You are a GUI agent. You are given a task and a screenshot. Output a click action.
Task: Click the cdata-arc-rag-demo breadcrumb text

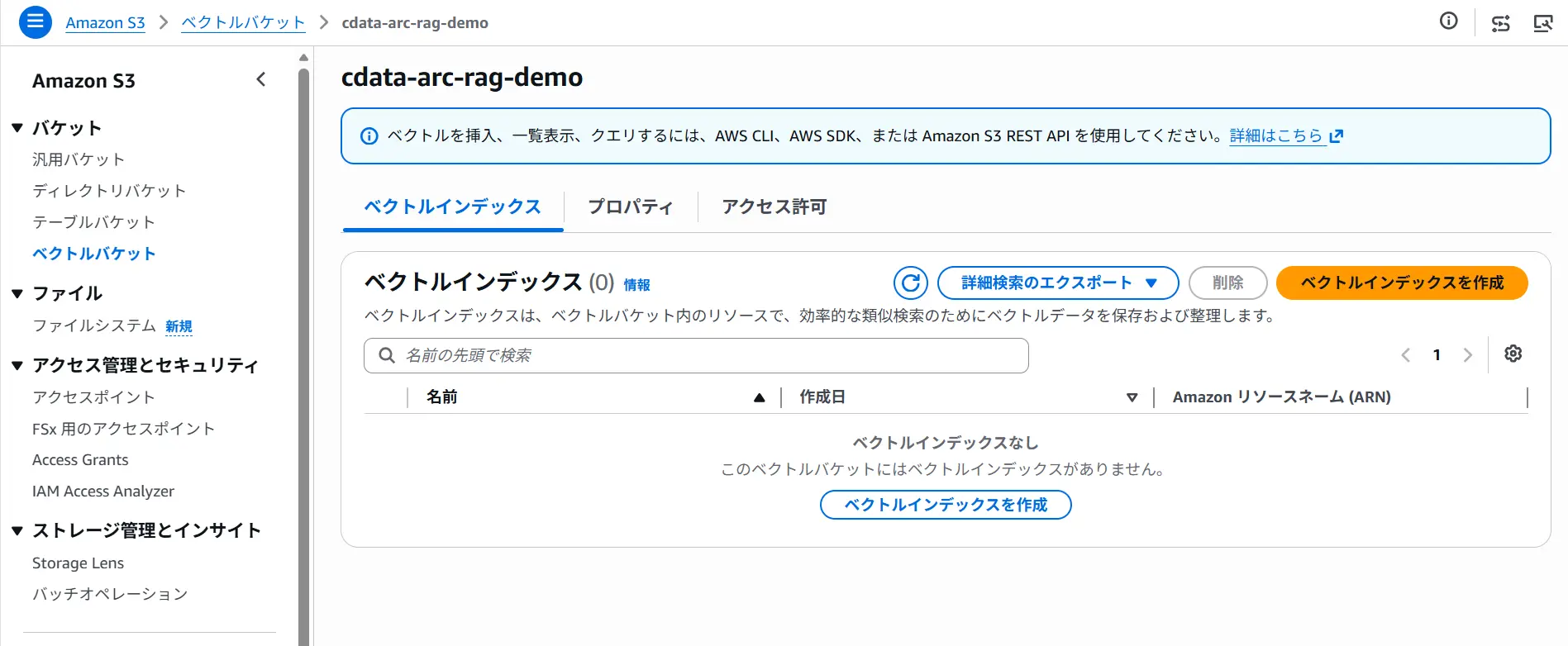pyautogui.click(x=415, y=23)
